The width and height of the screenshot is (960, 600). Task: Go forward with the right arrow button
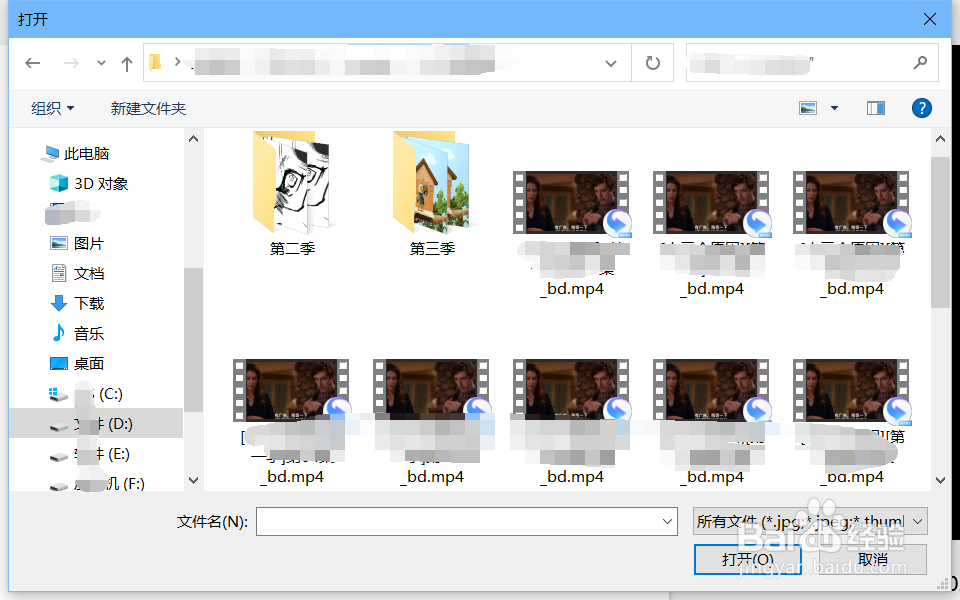[x=71, y=63]
